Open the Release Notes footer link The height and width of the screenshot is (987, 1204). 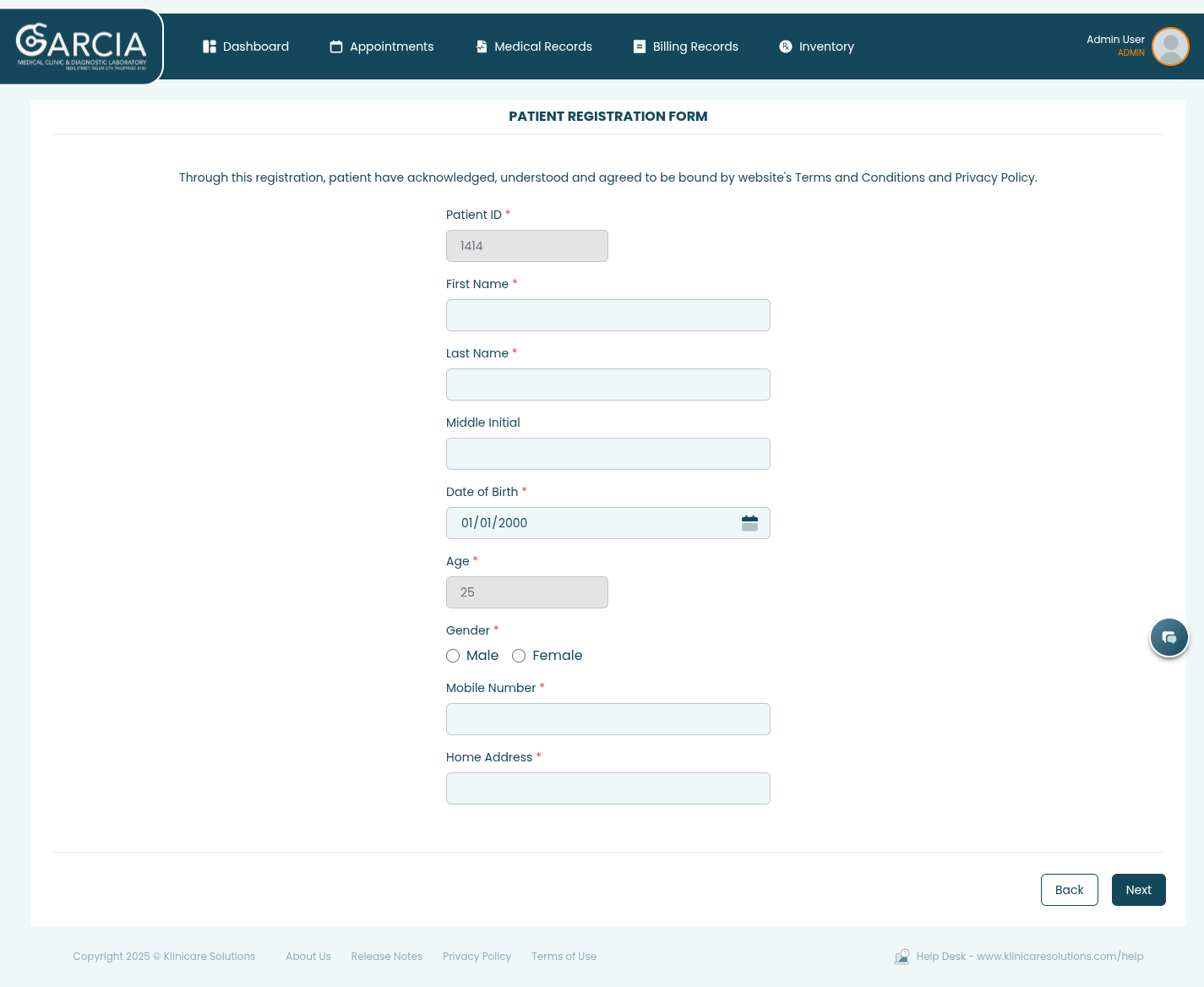(386, 957)
